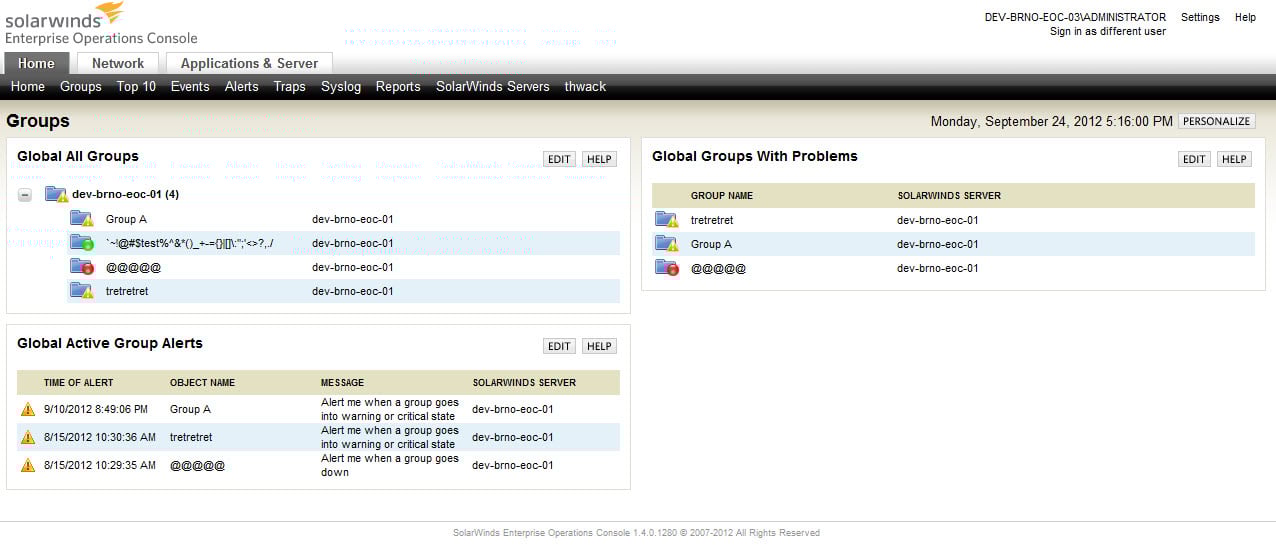This screenshot has width=1276, height=549.
Task: Click the Monday, September 24, 2012 date text
Action: point(1052,121)
